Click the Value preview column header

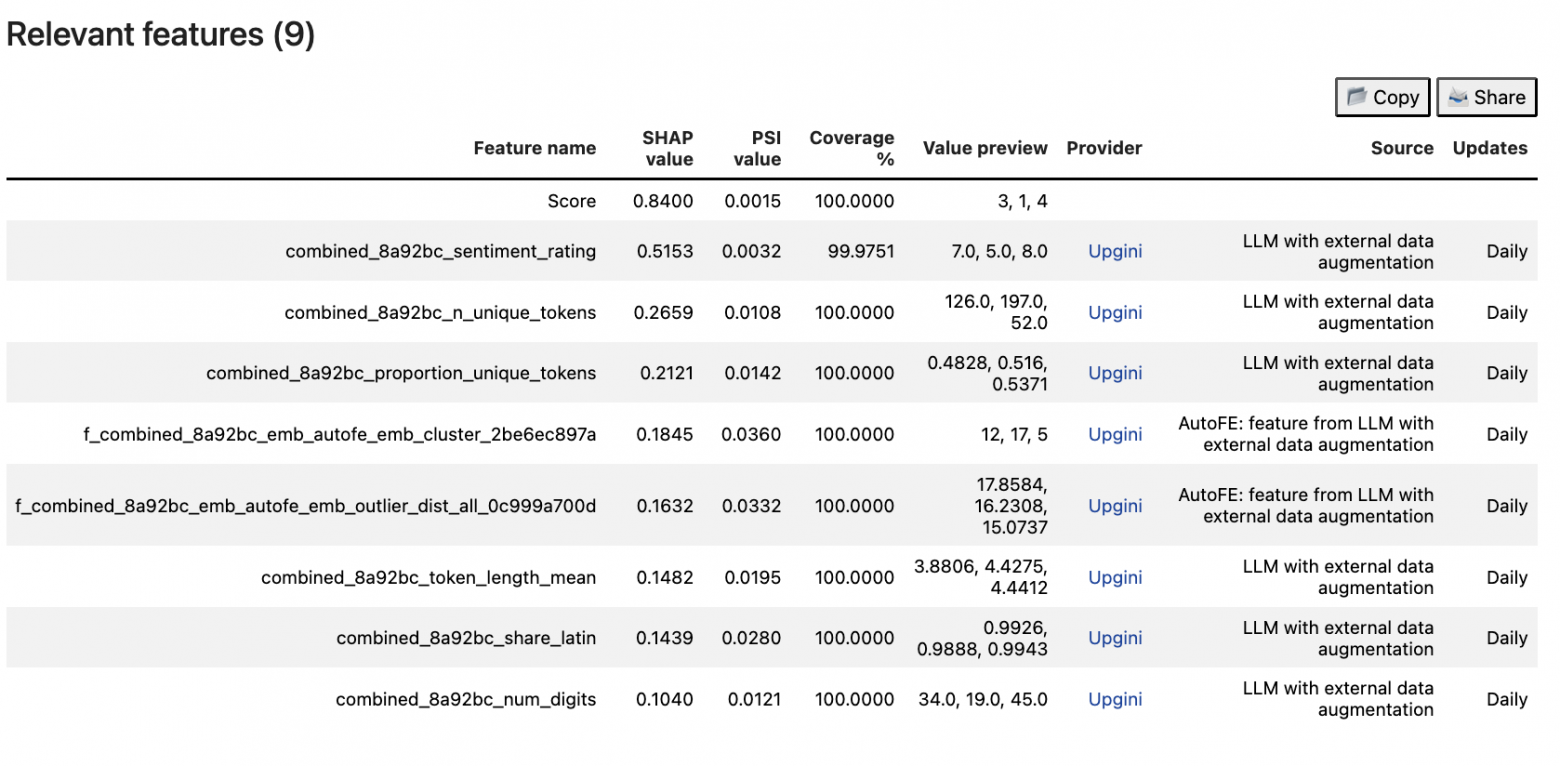coord(985,148)
